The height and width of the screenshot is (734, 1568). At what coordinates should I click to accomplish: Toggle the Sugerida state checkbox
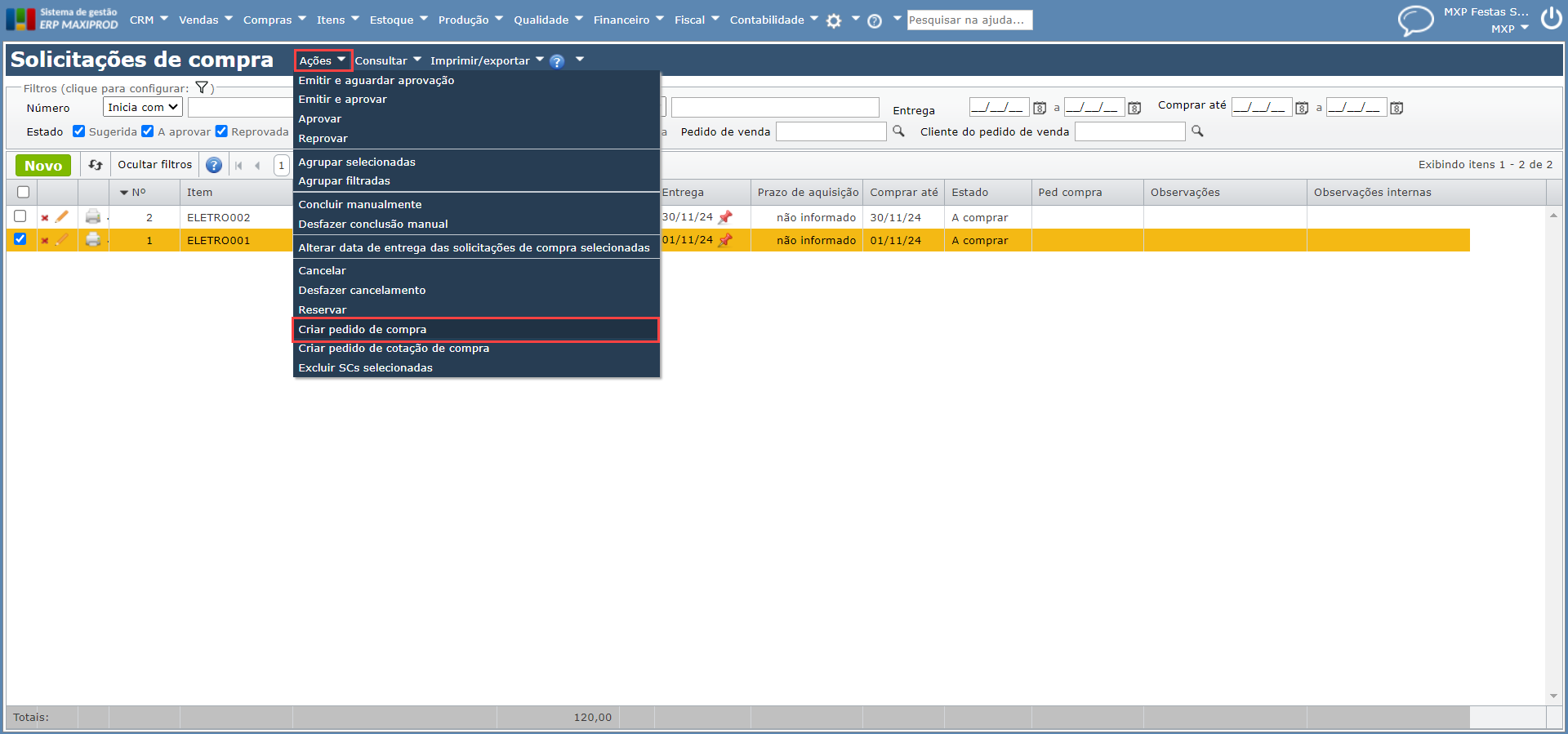[x=78, y=131]
